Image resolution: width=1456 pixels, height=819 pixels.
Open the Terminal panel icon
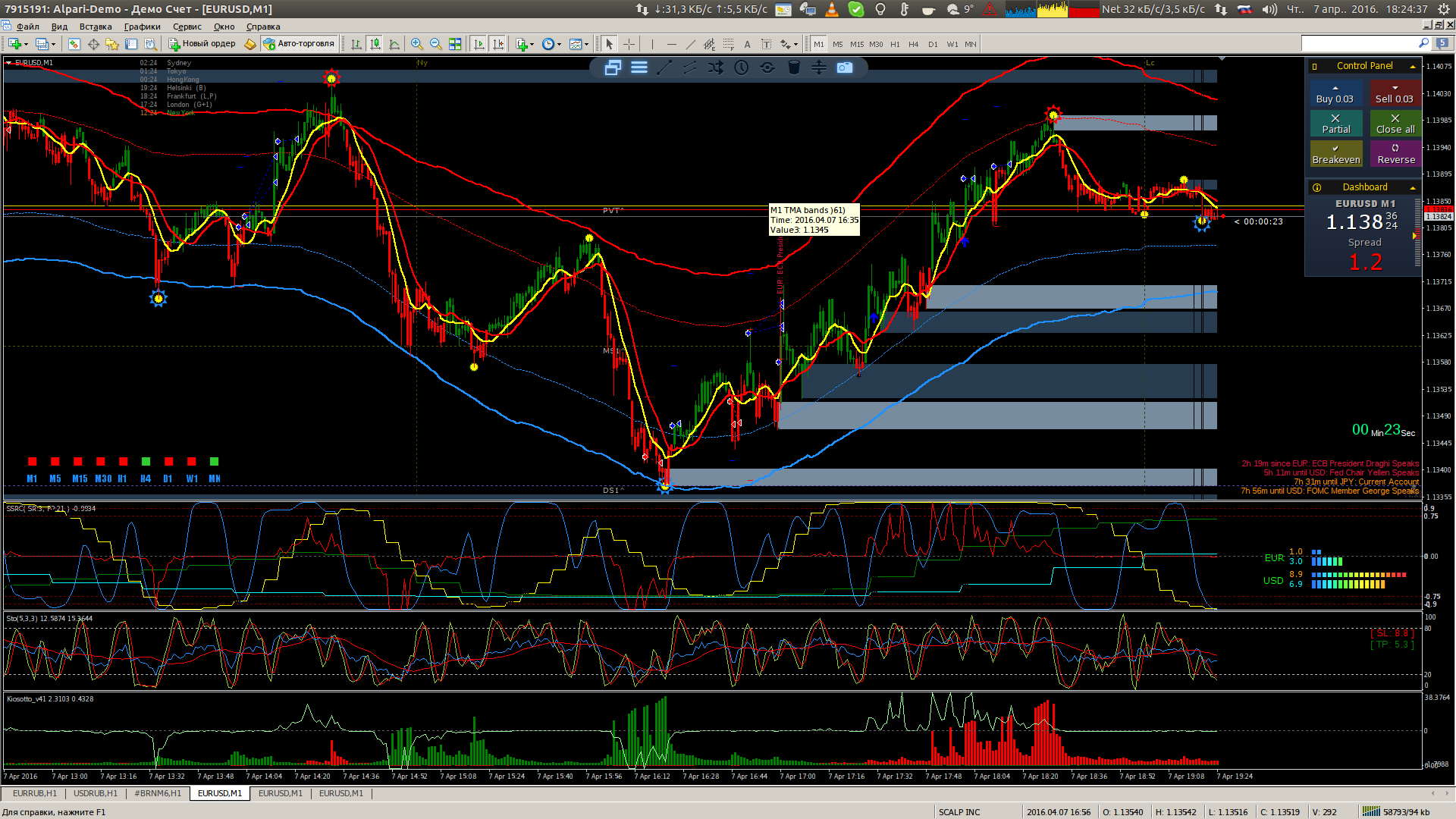(x=131, y=44)
